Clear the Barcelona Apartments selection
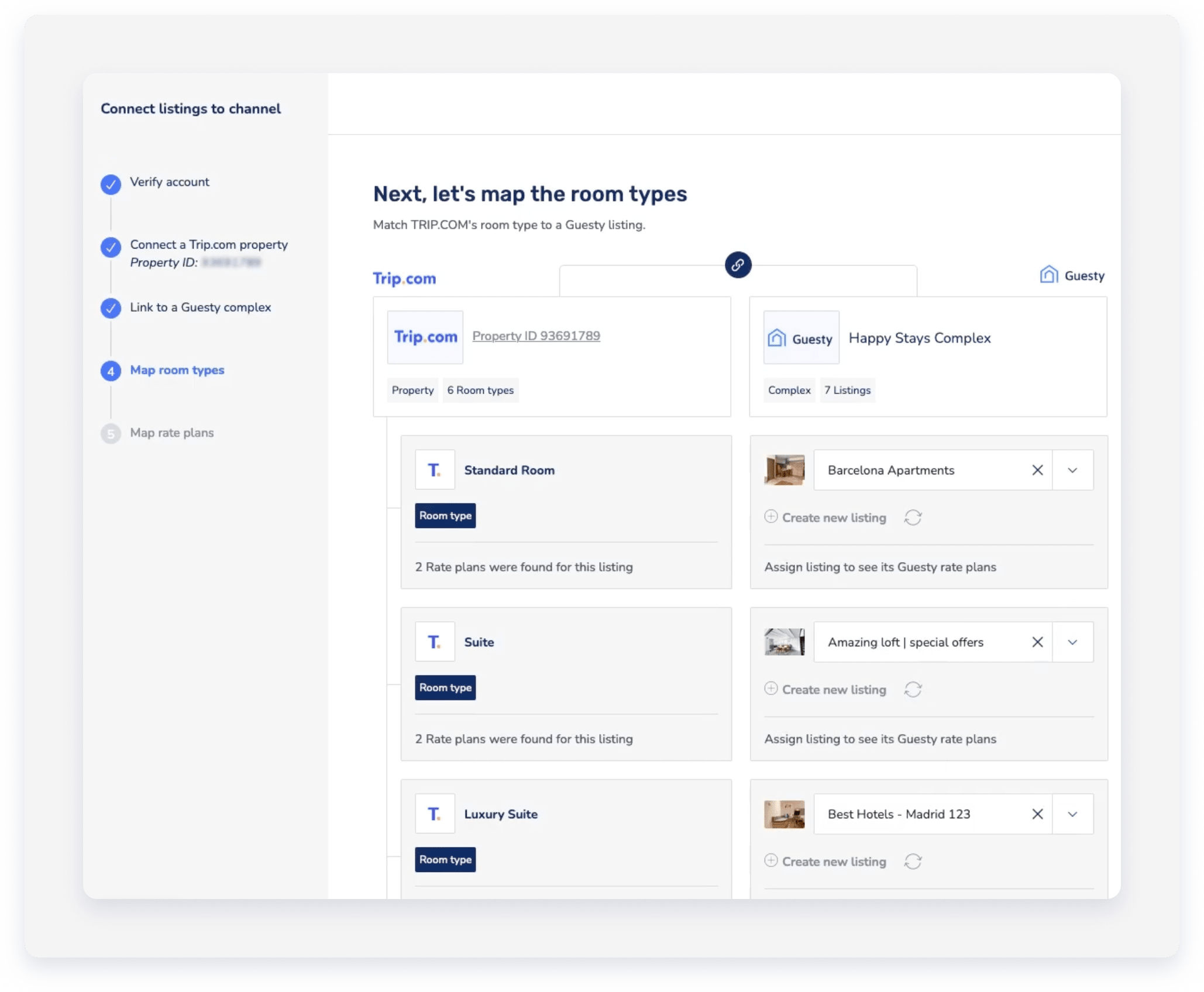Image resolution: width=1204 pixels, height=992 pixels. tap(1037, 470)
